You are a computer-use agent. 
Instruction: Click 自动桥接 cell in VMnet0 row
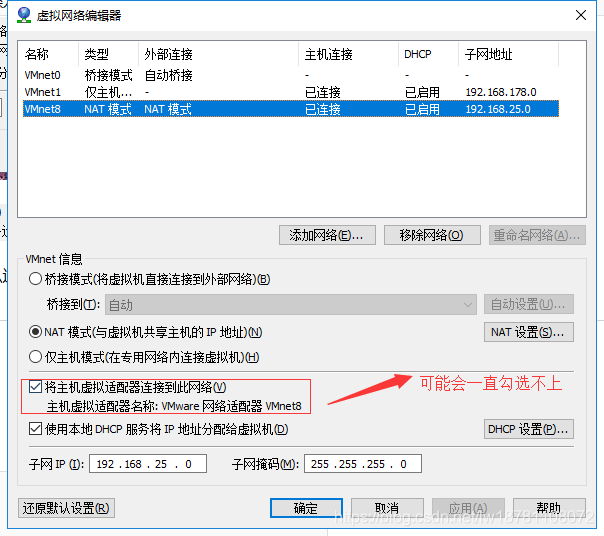168,75
